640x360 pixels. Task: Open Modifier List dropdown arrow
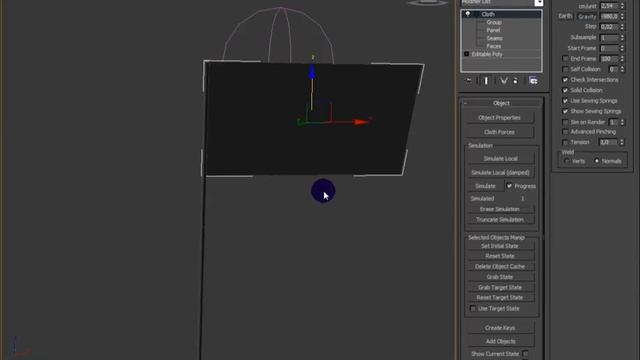(539, 3)
